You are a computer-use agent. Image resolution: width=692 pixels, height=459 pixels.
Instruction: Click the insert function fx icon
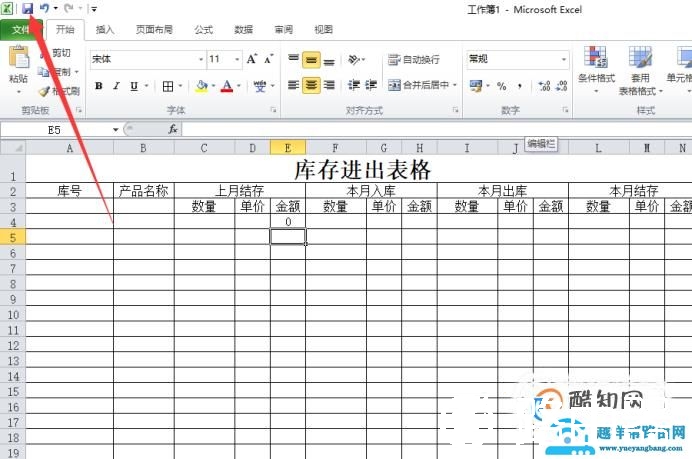[x=173, y=129]
